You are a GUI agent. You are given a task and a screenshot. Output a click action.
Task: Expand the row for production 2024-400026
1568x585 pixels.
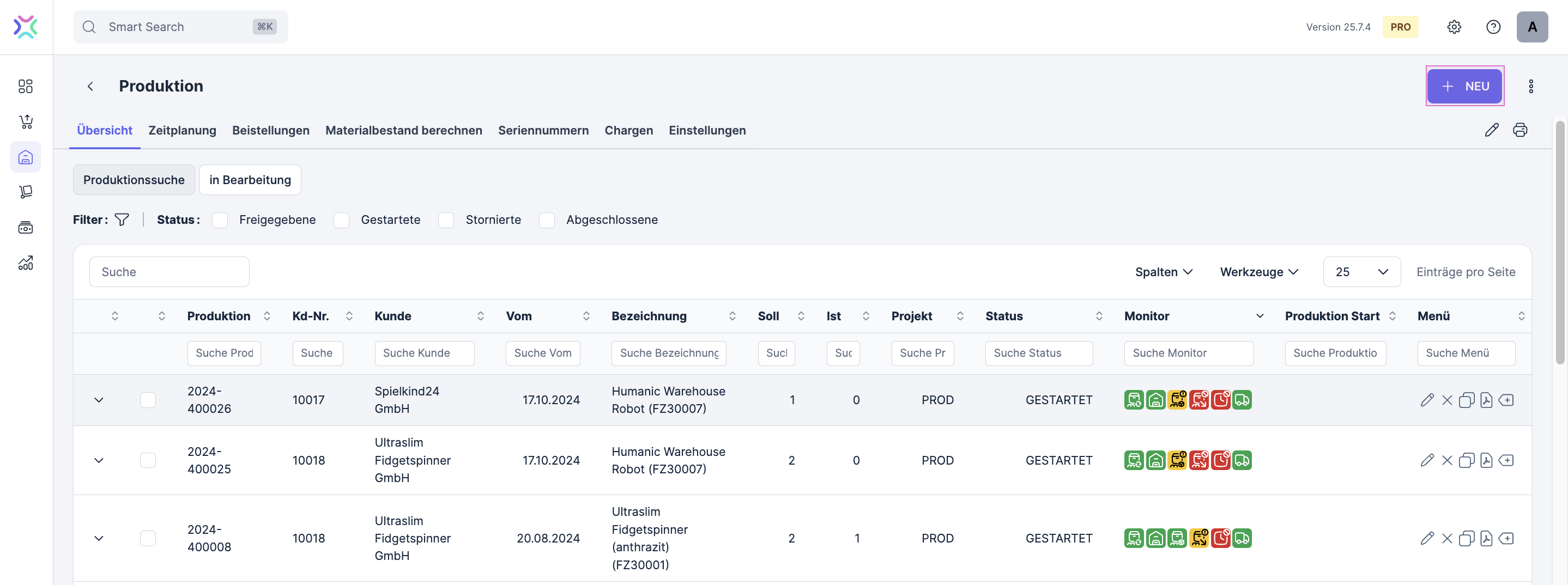tap(99, 400)
